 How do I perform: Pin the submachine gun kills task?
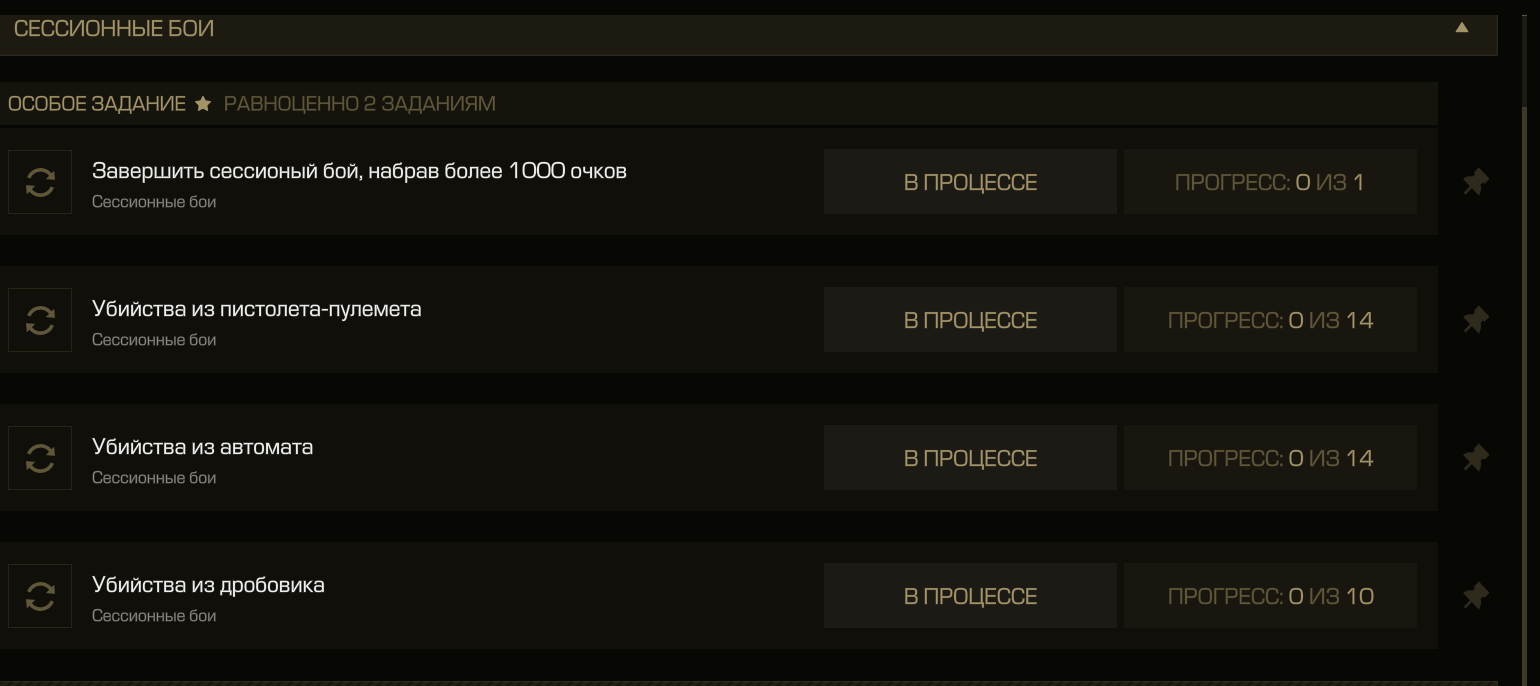(1475, 320)
